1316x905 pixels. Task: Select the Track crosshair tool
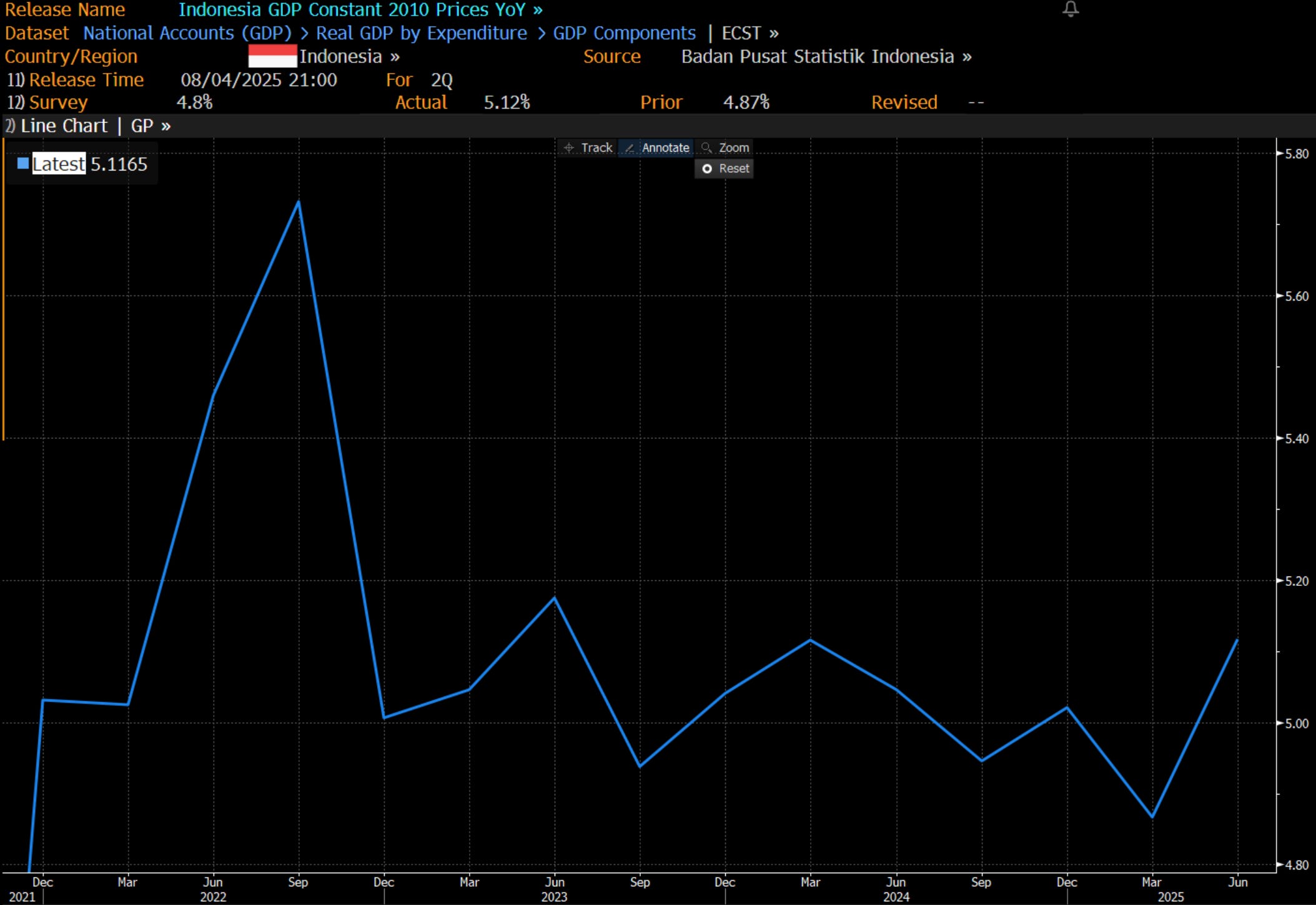(587, 148)
